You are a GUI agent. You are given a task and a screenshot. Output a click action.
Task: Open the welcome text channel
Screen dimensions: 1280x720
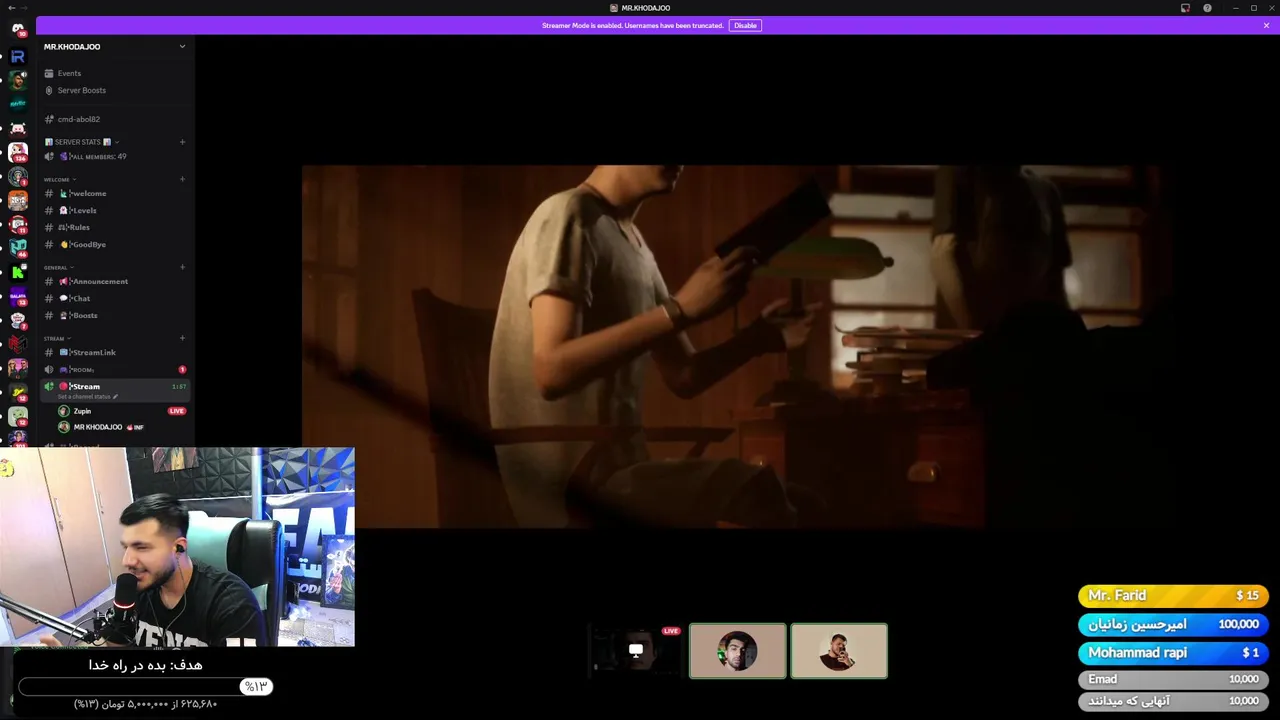click(x=114, y=193)
